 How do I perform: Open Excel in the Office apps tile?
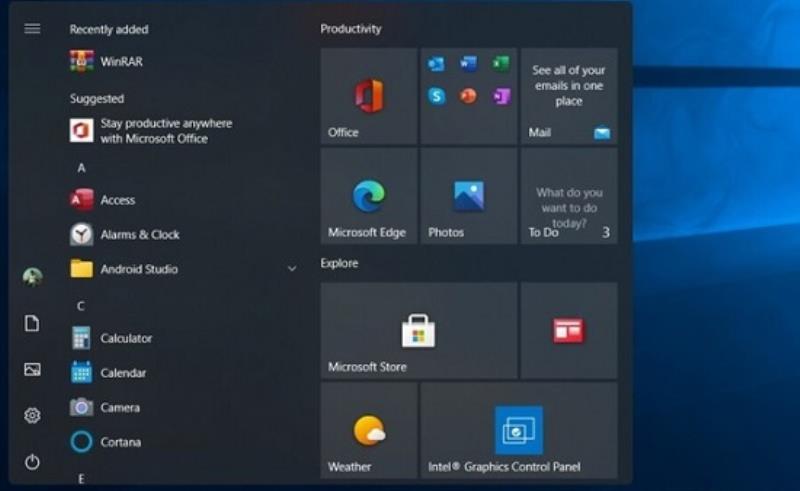point(501,64)
